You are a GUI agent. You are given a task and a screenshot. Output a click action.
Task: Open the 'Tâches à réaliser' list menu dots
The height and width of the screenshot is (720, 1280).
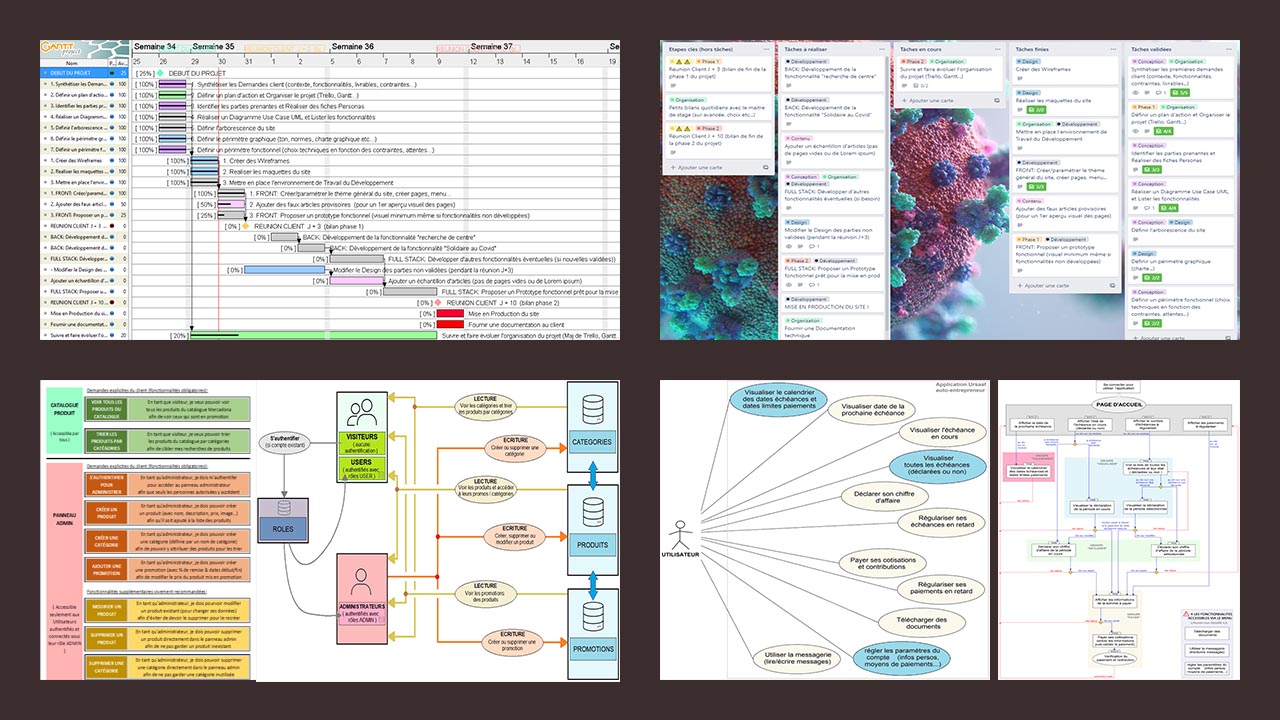(x=881, y=49)
